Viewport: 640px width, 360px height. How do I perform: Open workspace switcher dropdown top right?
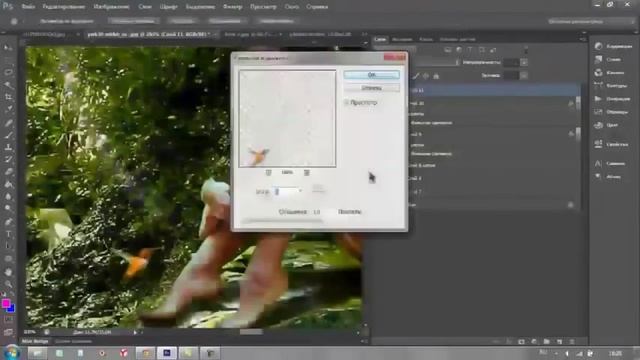590,21
